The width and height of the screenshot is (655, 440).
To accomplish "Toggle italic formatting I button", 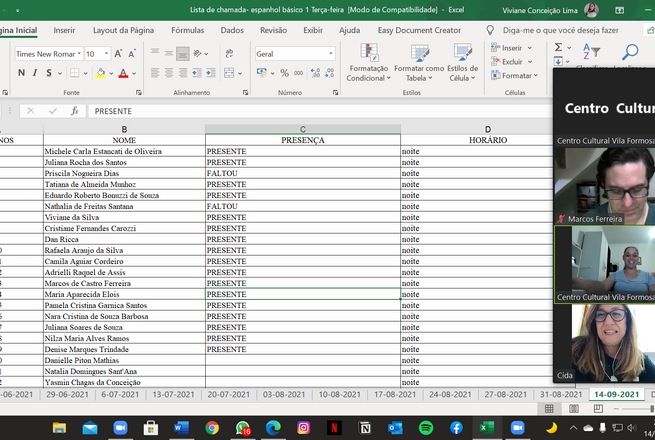I will (x=35, y=73).
